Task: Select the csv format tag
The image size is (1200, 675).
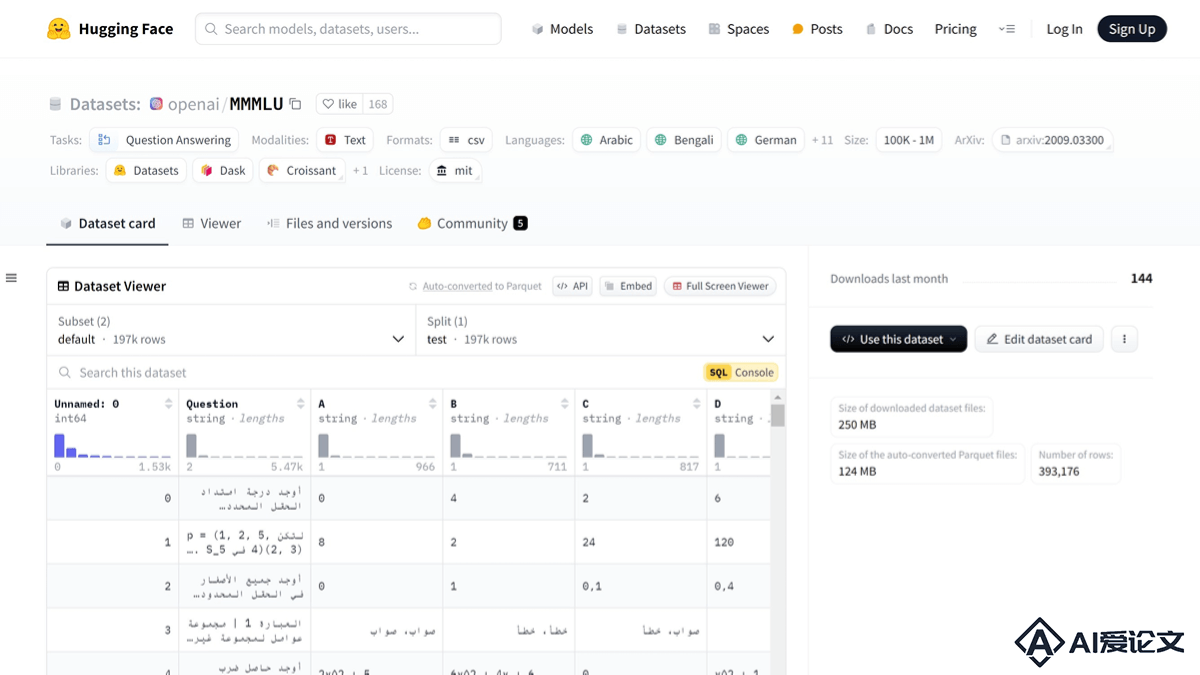Action: [467, 140]
